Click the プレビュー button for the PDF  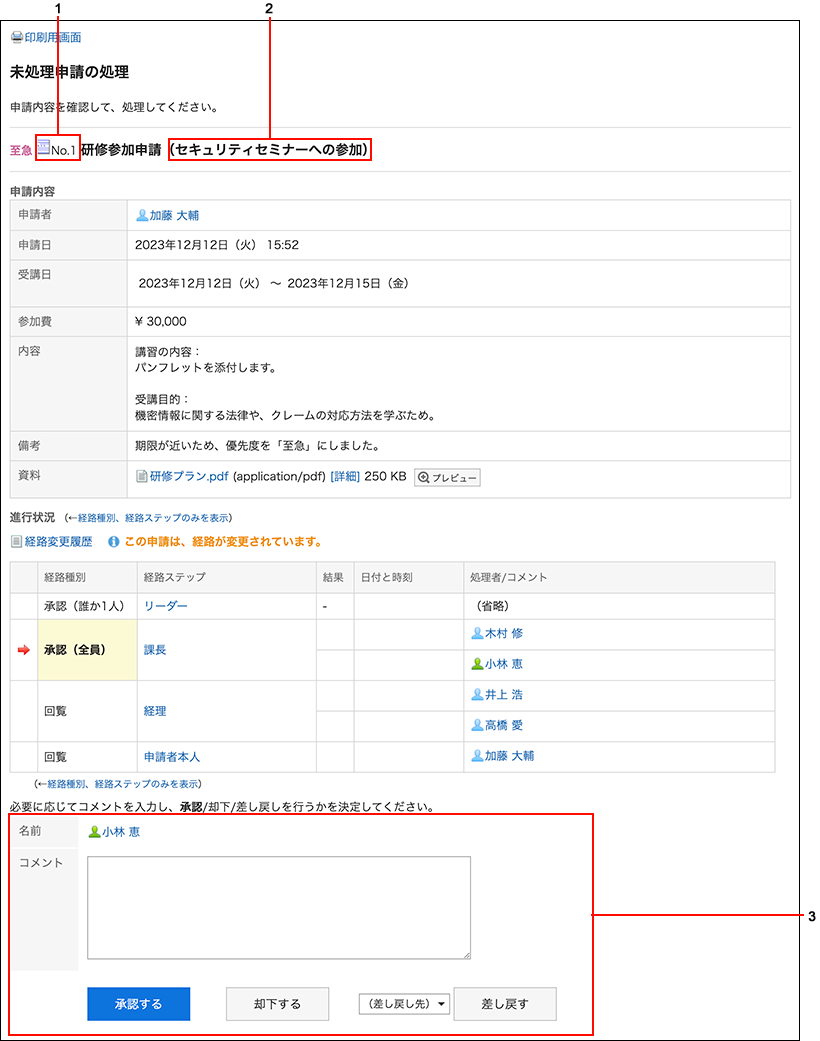point(447,477)
